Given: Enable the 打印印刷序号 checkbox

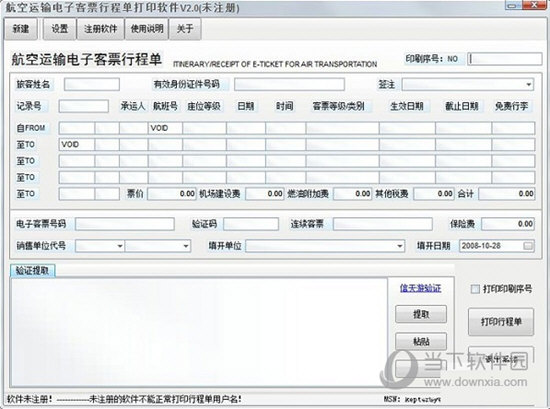Looking at the screenshot, I should [x=475, y=289].
